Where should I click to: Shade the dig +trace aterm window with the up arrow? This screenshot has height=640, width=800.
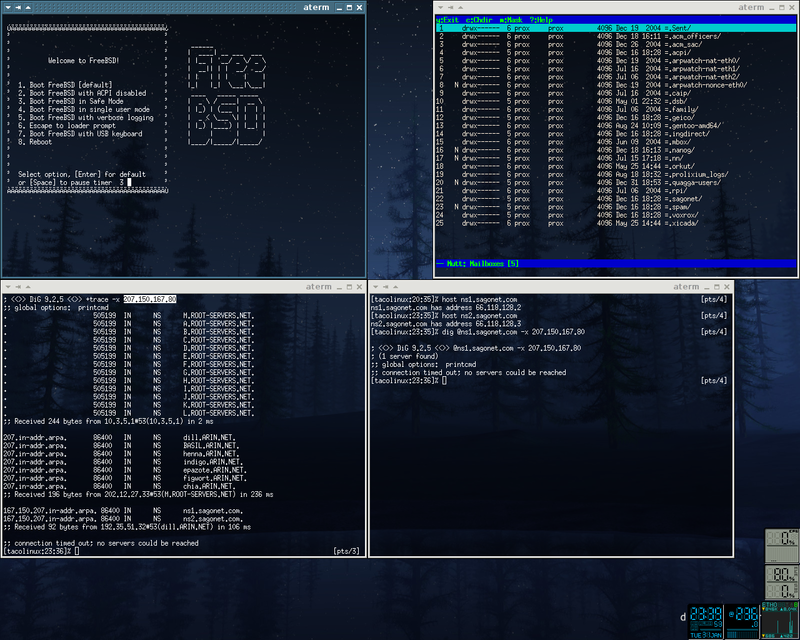(x=28, y=287)
